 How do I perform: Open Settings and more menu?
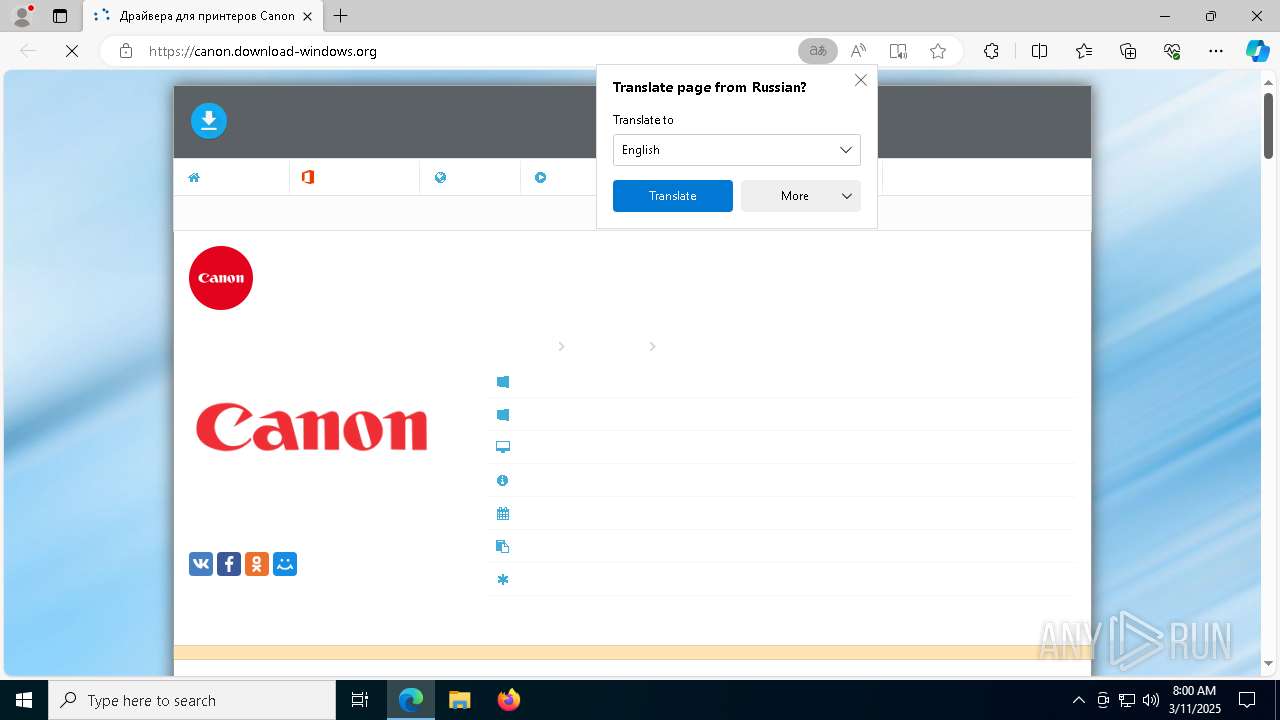coord(1216,51)
